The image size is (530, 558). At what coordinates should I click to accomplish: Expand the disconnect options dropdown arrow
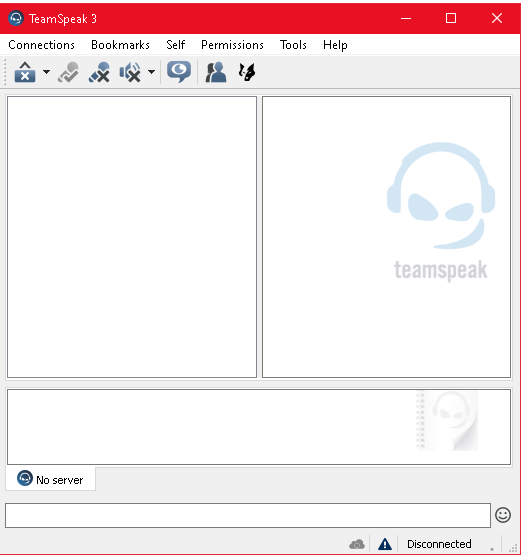[x=46, y=72]
